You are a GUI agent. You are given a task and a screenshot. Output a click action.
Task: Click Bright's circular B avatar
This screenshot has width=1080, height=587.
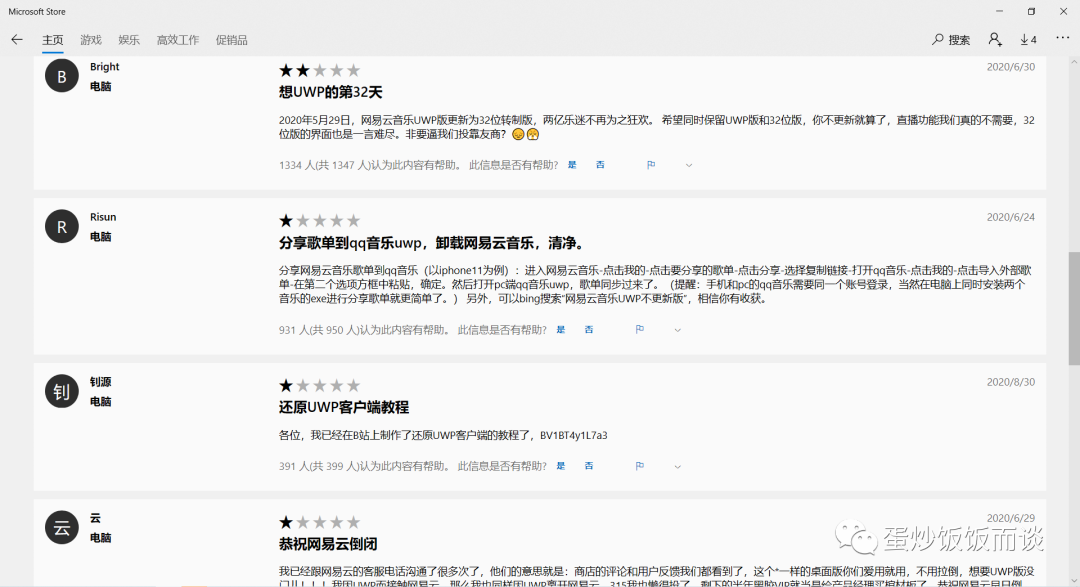coord(61,74)
